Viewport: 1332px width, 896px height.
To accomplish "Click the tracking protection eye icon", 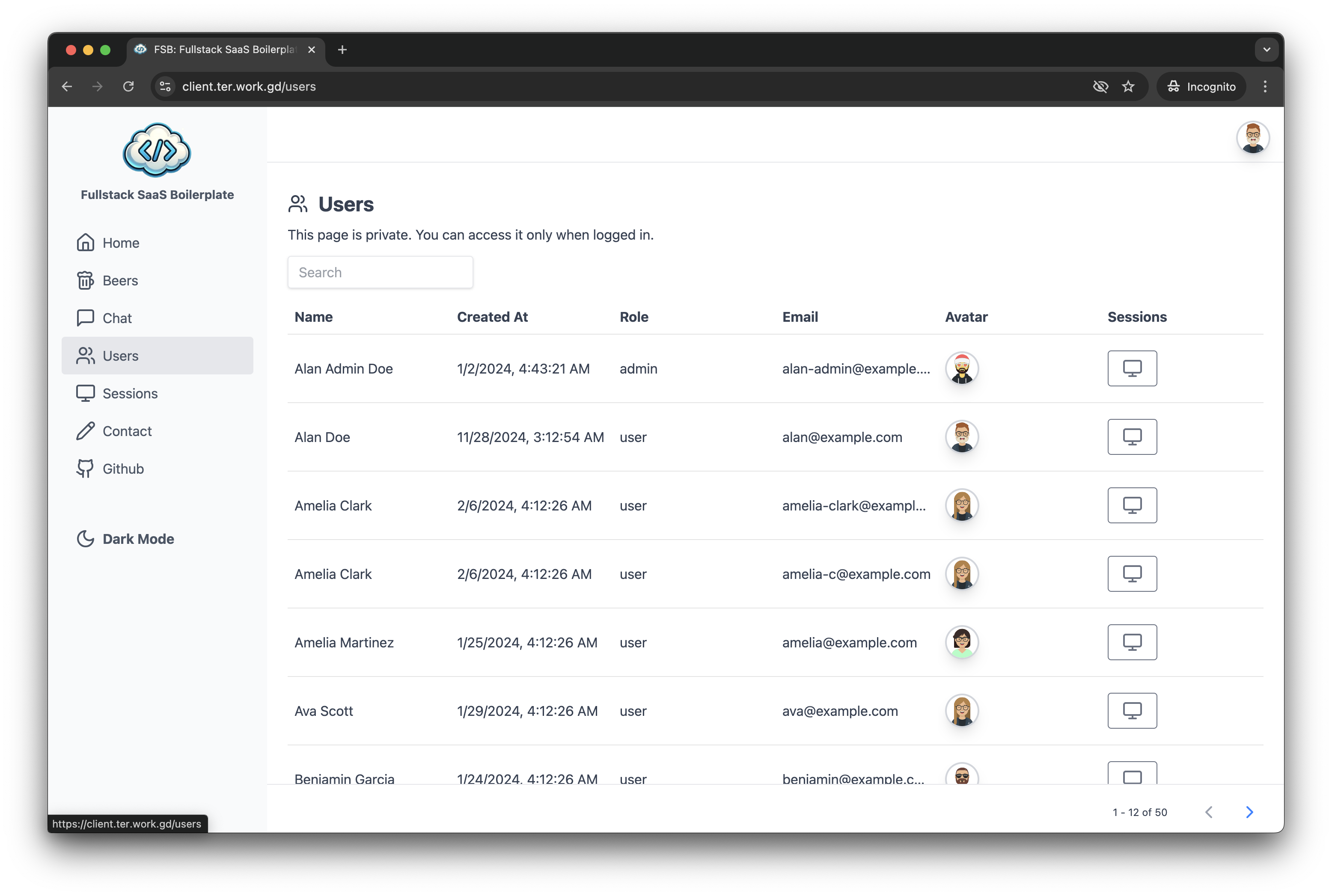I will pos(1100,86).
